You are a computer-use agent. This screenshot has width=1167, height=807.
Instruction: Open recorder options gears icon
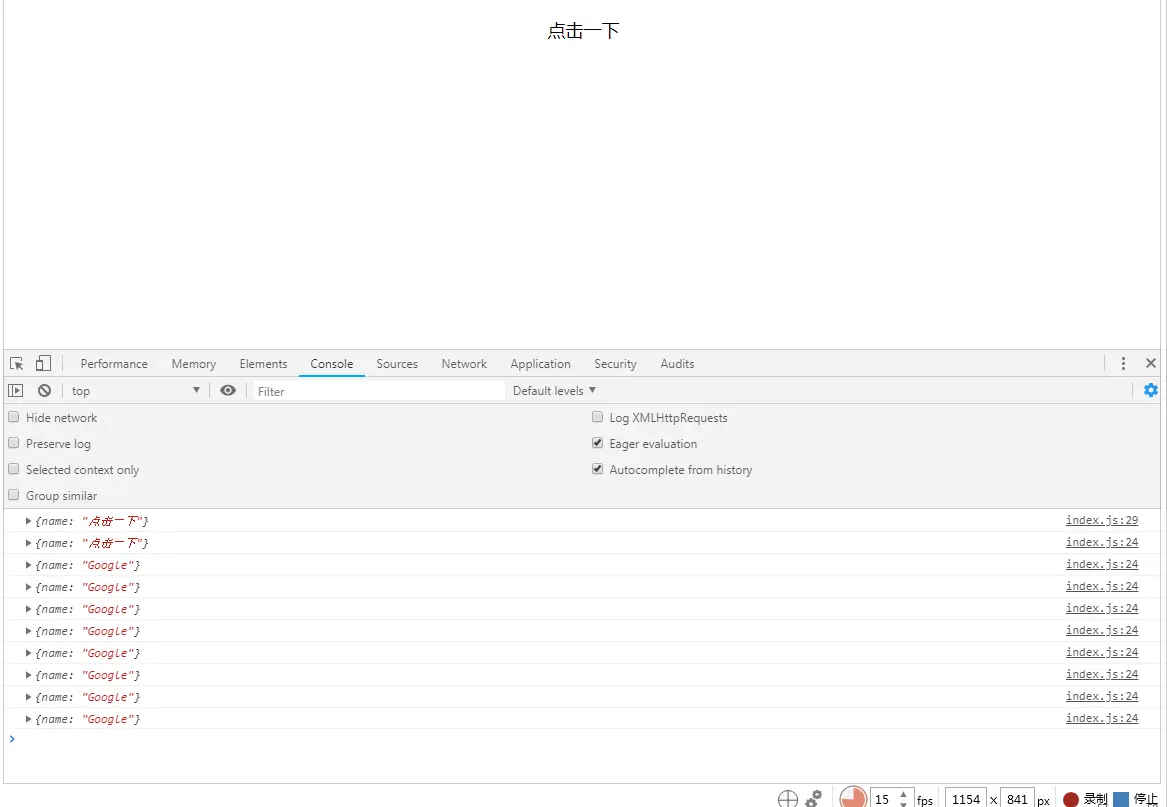tap(813, 799)
